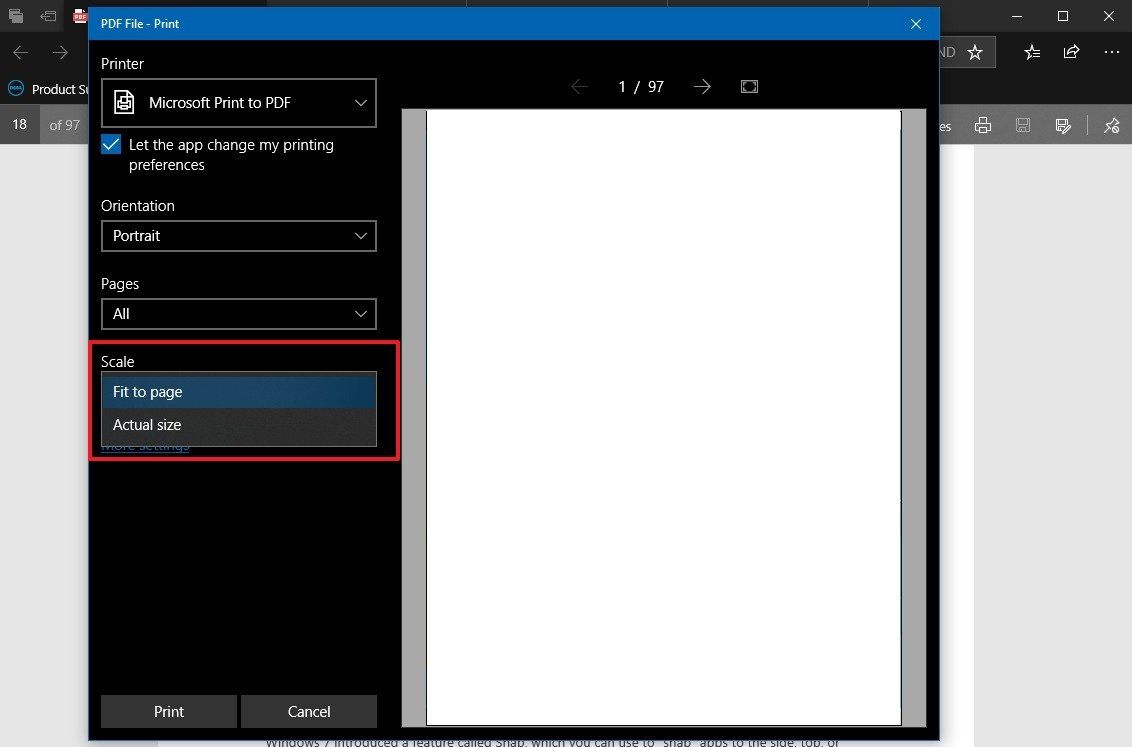Uncheck Let the app change my printing preferences
The width and height of the screenshot is (1132, 747).
tap(110, 144)
